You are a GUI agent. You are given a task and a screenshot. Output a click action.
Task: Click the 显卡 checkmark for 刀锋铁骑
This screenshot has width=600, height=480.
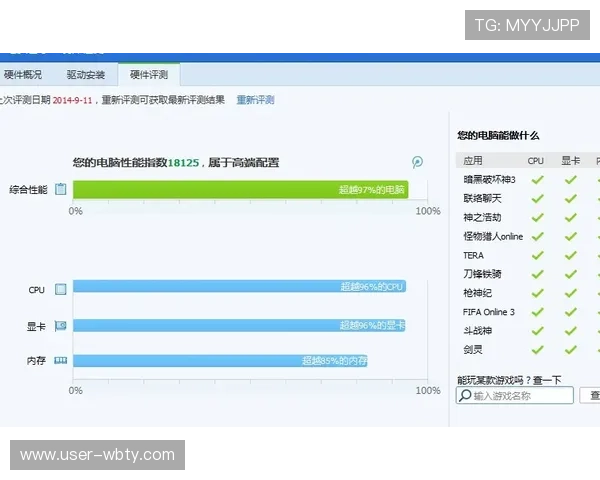(x=571, y=274)
